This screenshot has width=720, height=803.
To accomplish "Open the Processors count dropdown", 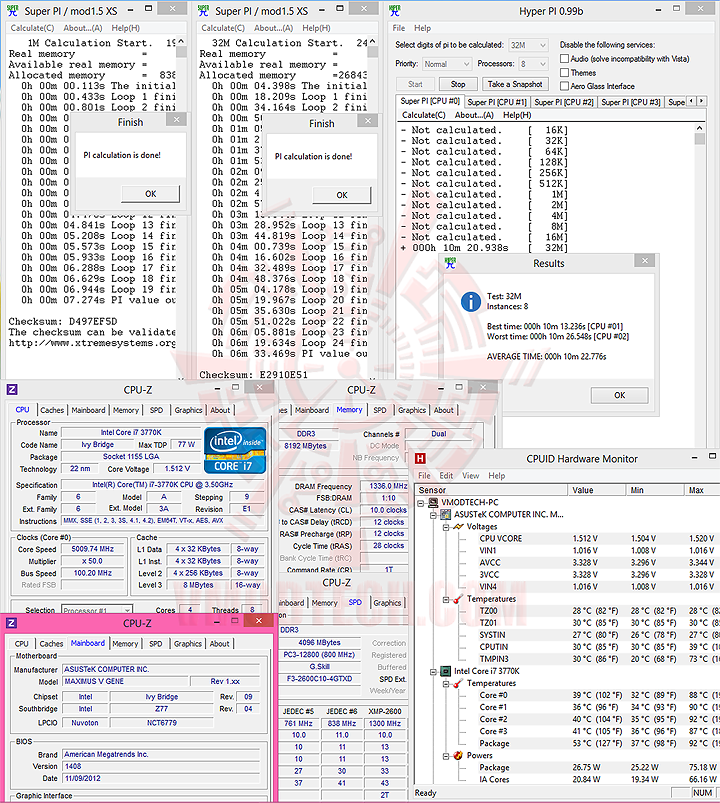I will (534, 64).
